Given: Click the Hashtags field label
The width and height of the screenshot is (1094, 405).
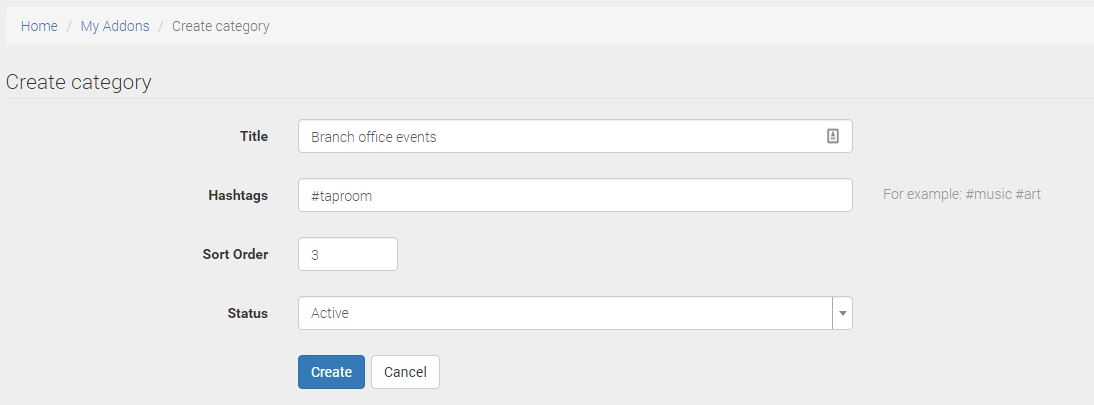Looking at the screenshot, I should pos(238,195).
